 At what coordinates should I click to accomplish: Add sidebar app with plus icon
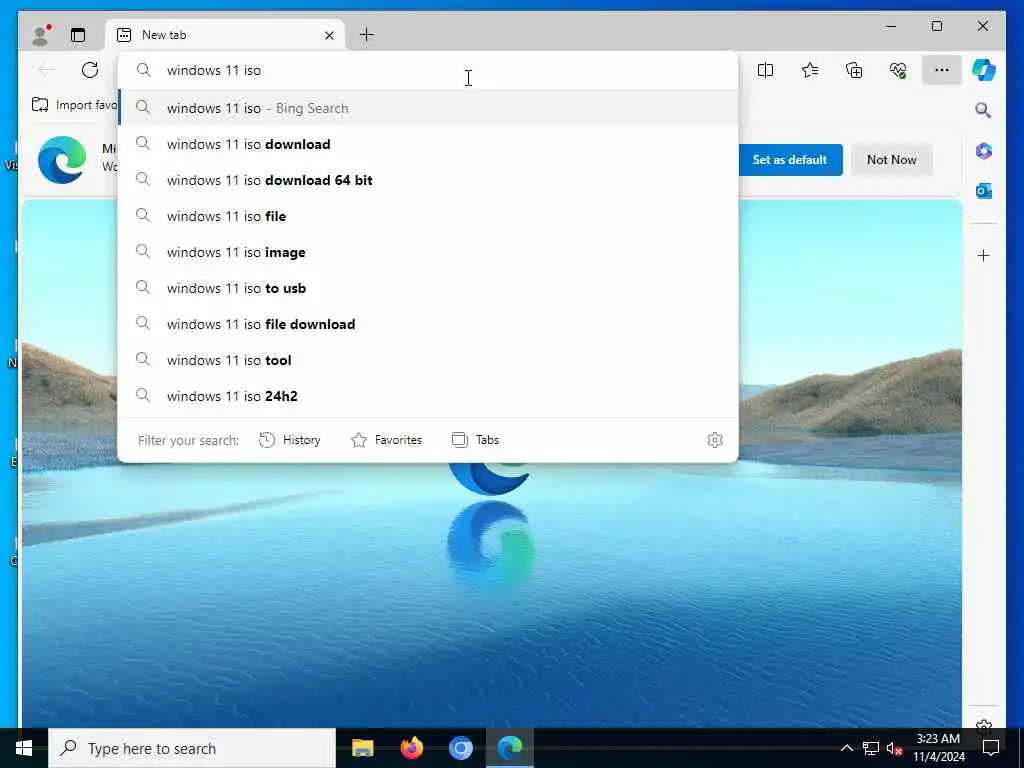coord(984,255)
